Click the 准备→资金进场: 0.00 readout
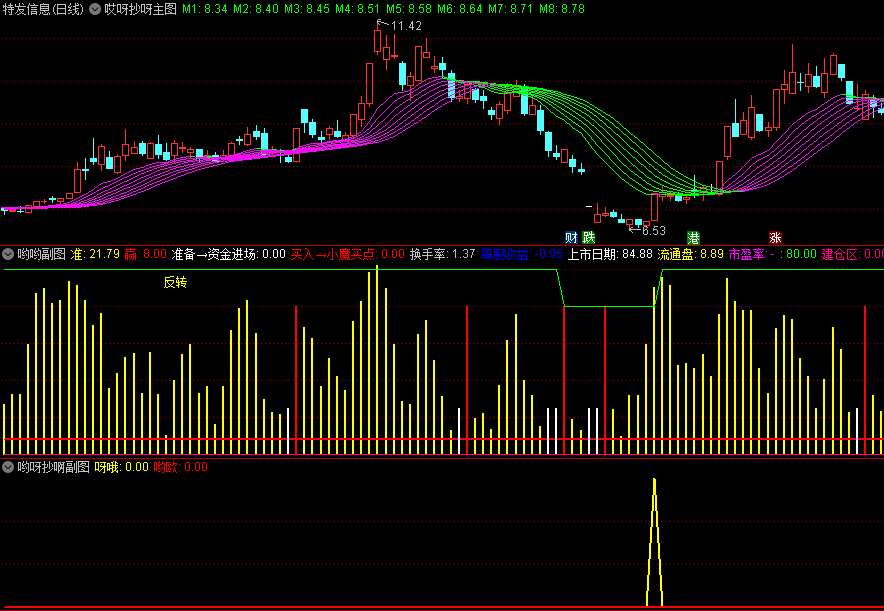This screenshot has height=611, width=884. (x=228, y=254)
